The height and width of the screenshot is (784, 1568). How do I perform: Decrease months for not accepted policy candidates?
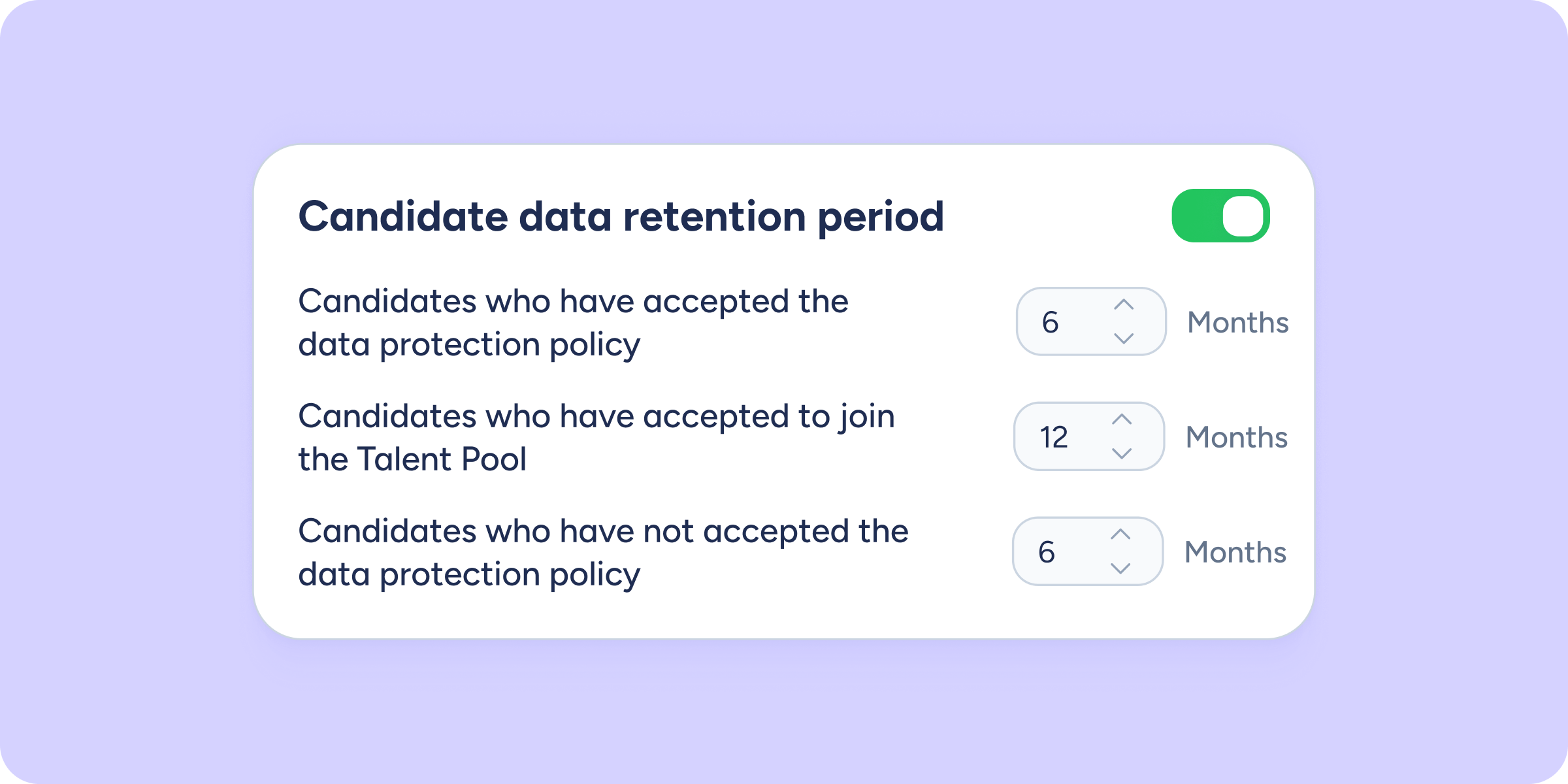click(1120, 568)
